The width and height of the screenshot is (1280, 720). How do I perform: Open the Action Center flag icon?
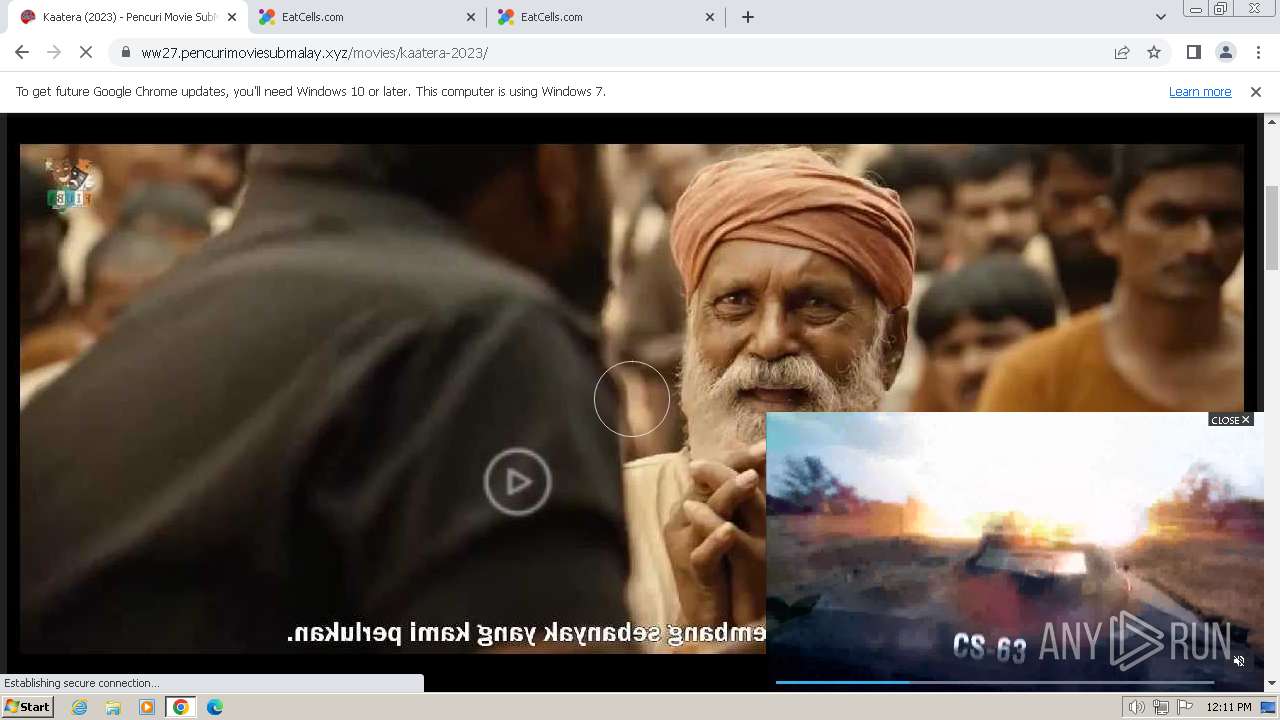pos(1185,707)
